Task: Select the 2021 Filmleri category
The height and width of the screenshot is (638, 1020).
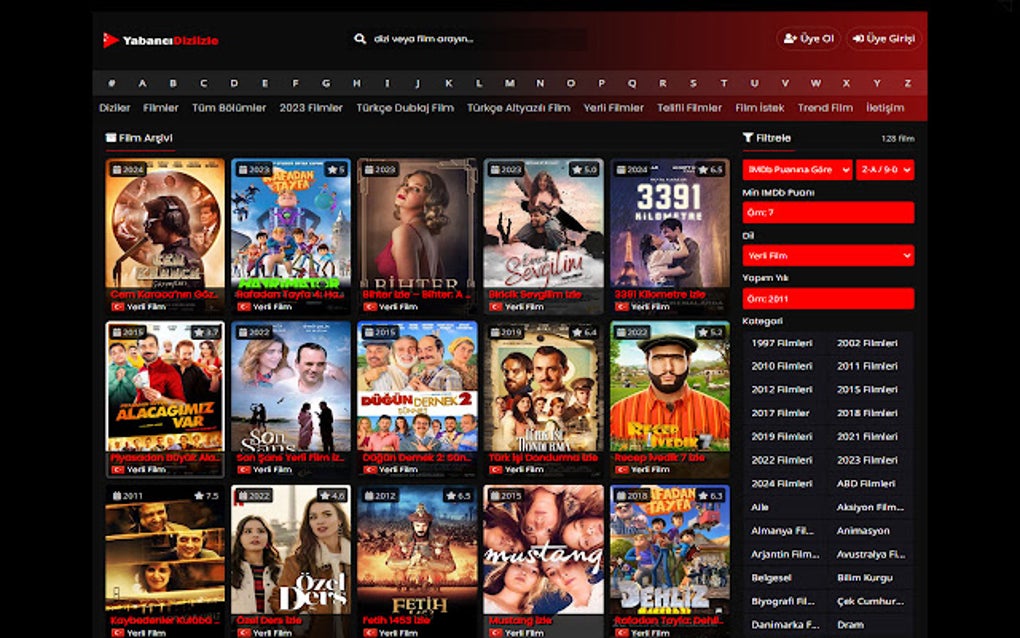Action: [867, 437]
